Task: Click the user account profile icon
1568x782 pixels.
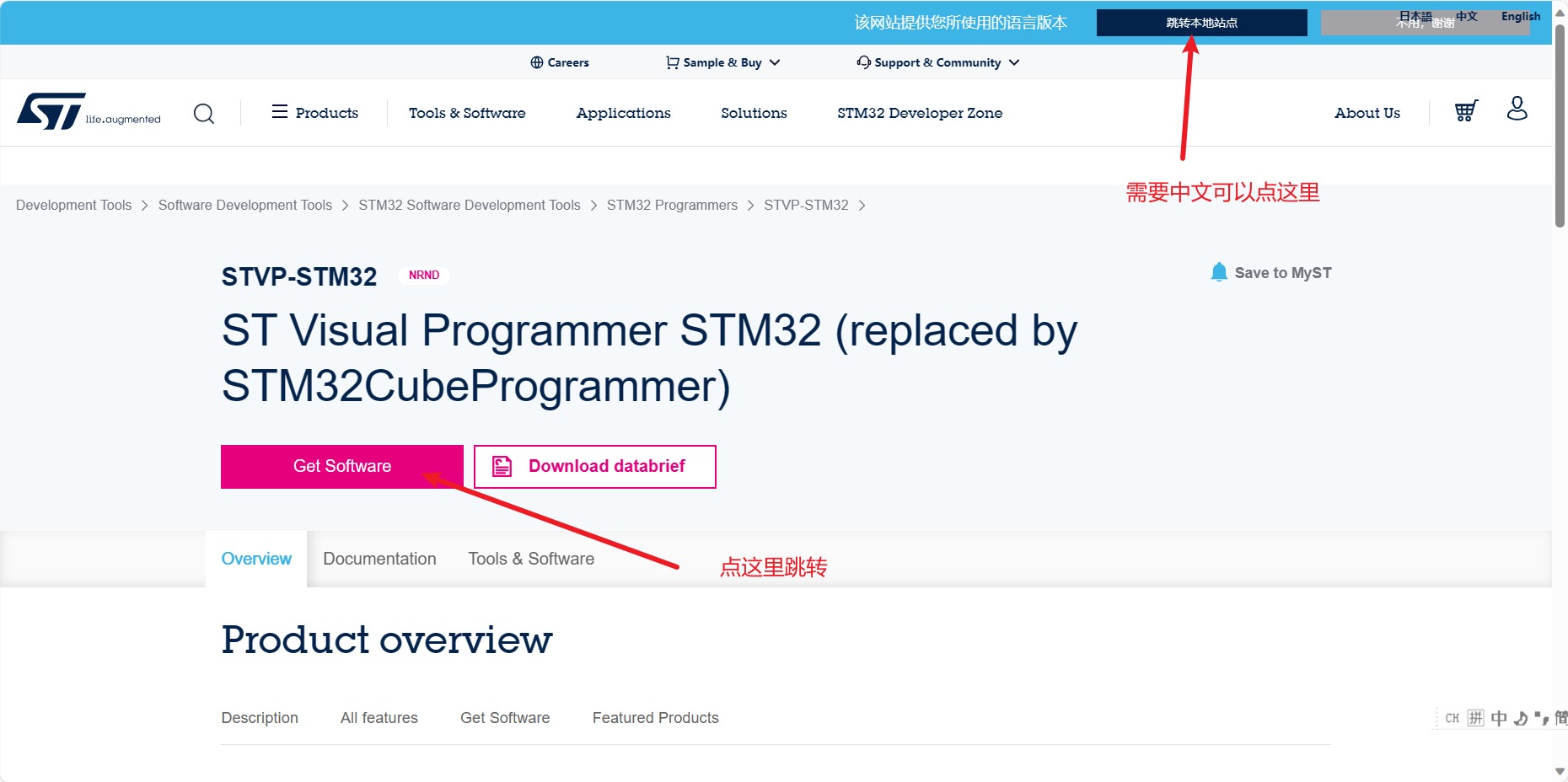Action: tap(1517, 109)
